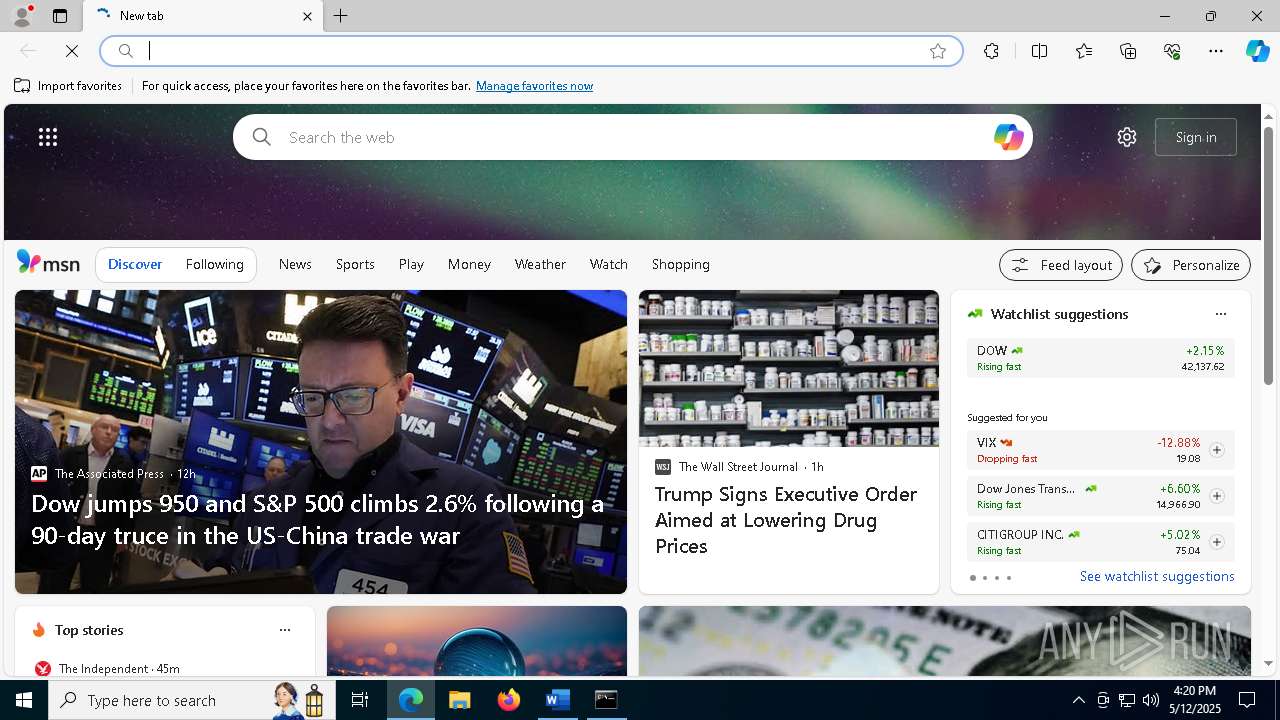Open Browser essentials icon
Screen dimensions: 1280x720
click(x=1172, y=51)
